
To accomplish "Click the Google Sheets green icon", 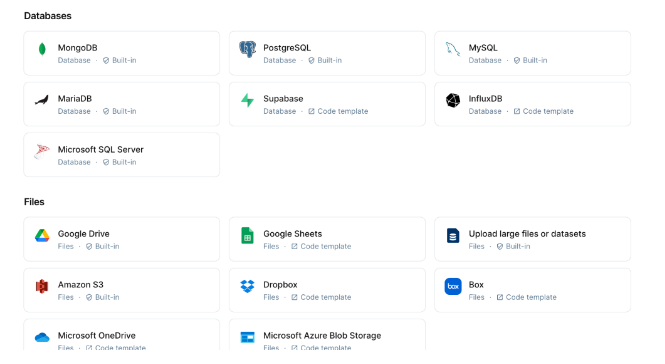I will 247,235.
